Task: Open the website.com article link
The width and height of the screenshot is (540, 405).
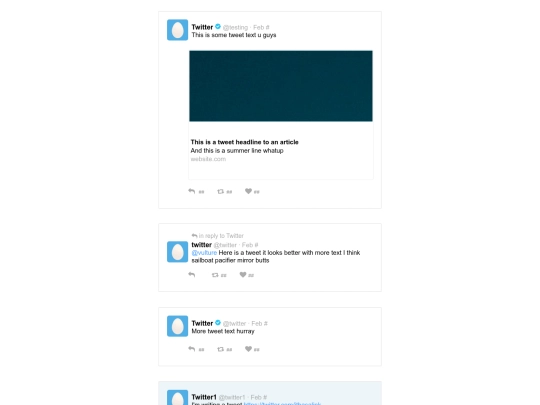Action: 208,159
